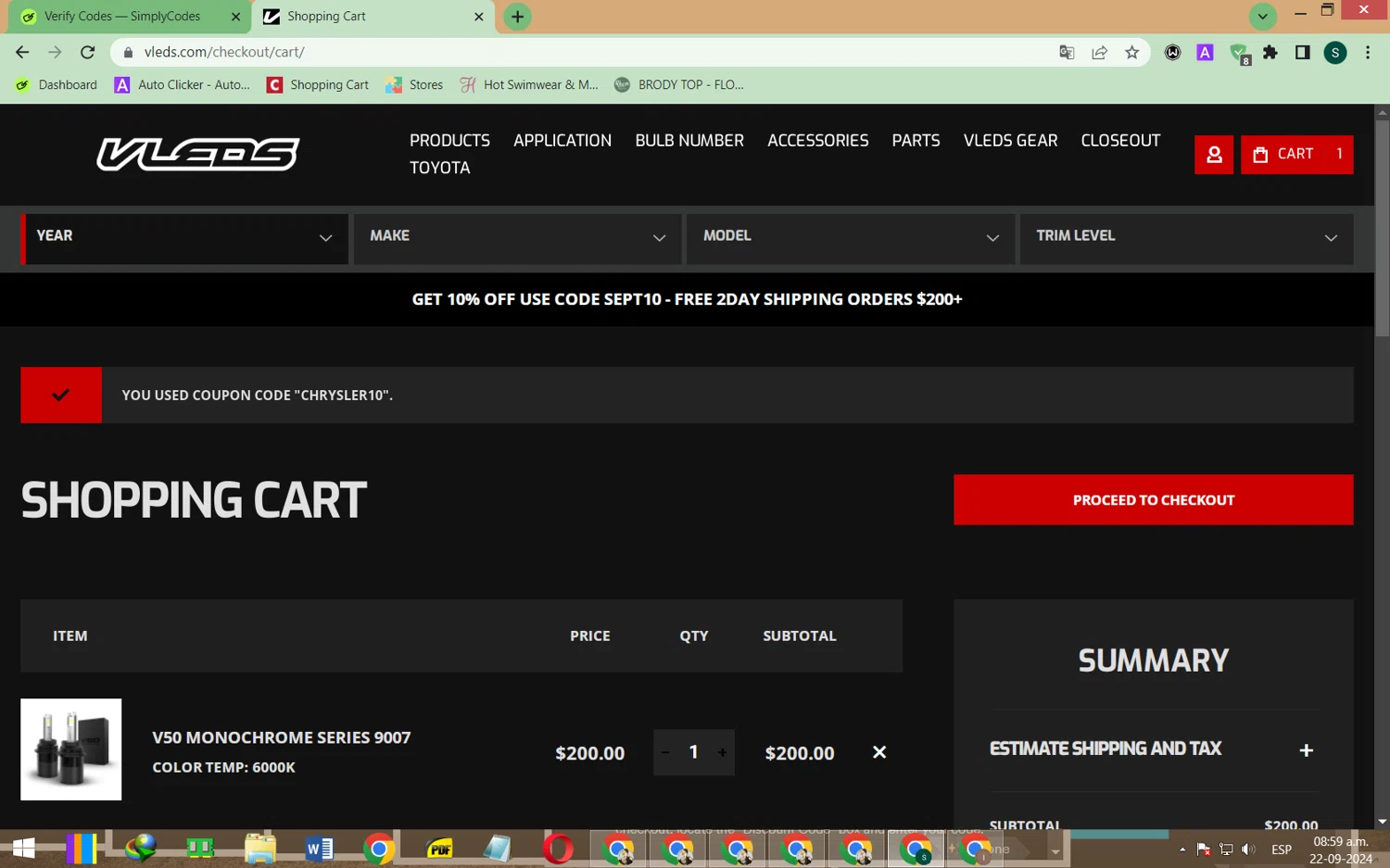Open the PDF app in taskbar
The width and height of the screenshot is (1390, 868).
pos(439,849)
